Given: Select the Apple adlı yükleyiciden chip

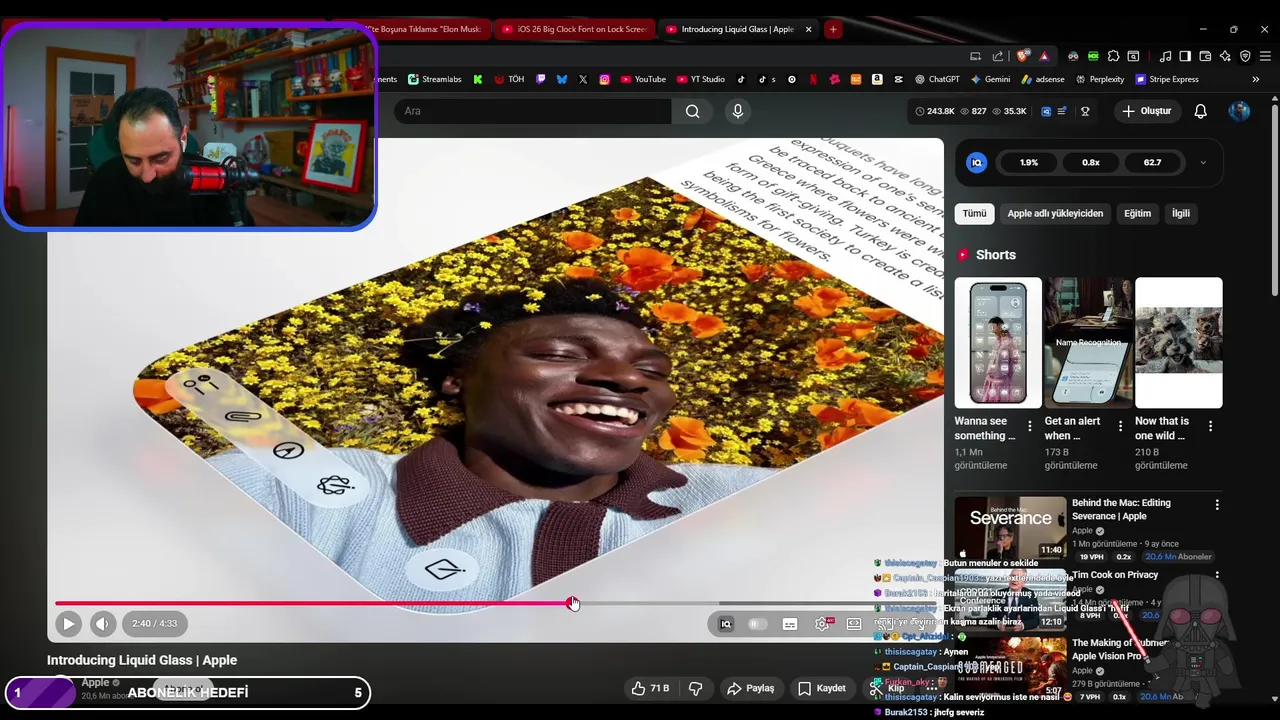Looking at the screenshot, I should click(1055, 213).
